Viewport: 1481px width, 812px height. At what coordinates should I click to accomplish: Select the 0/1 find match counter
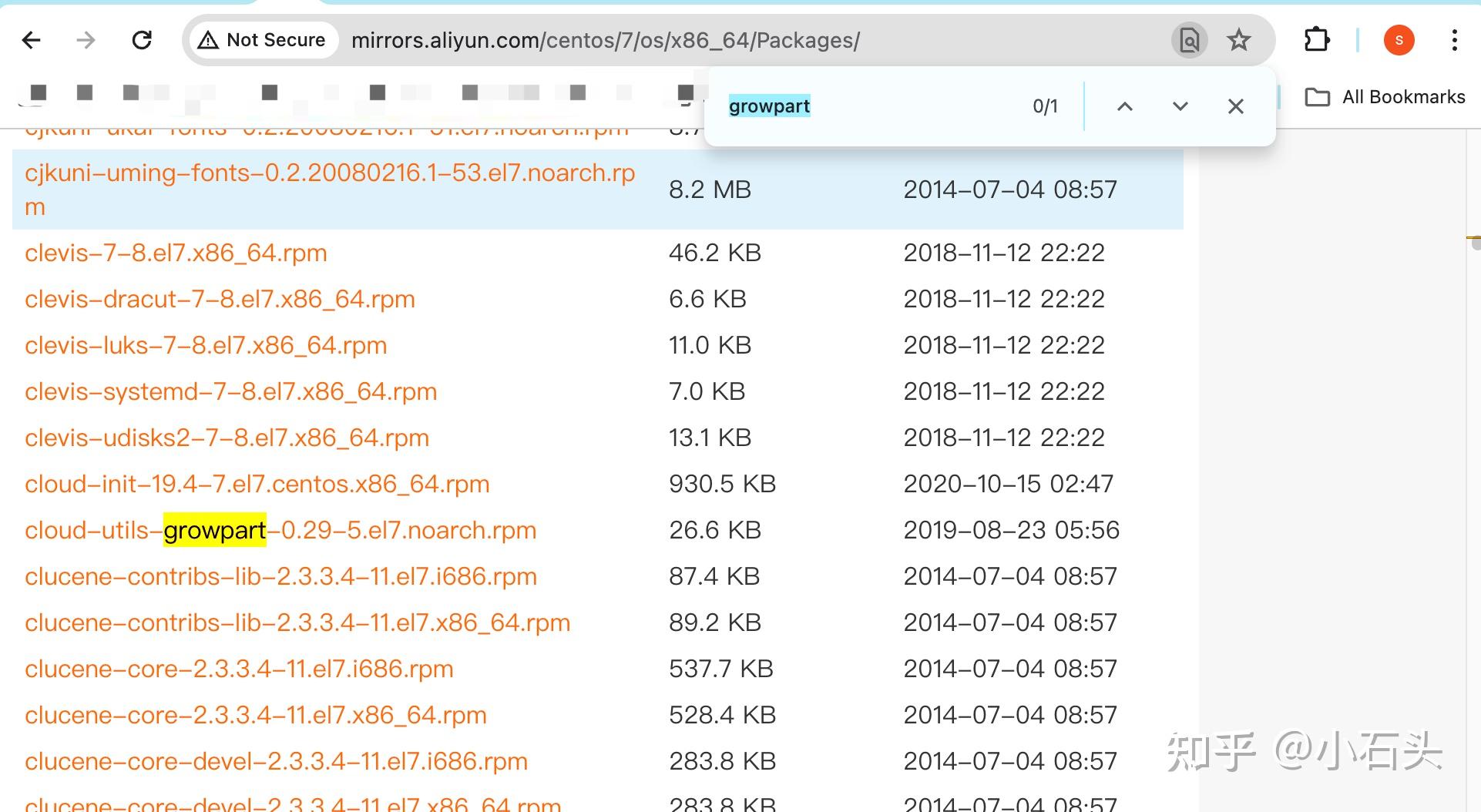tap(1045, 106)
